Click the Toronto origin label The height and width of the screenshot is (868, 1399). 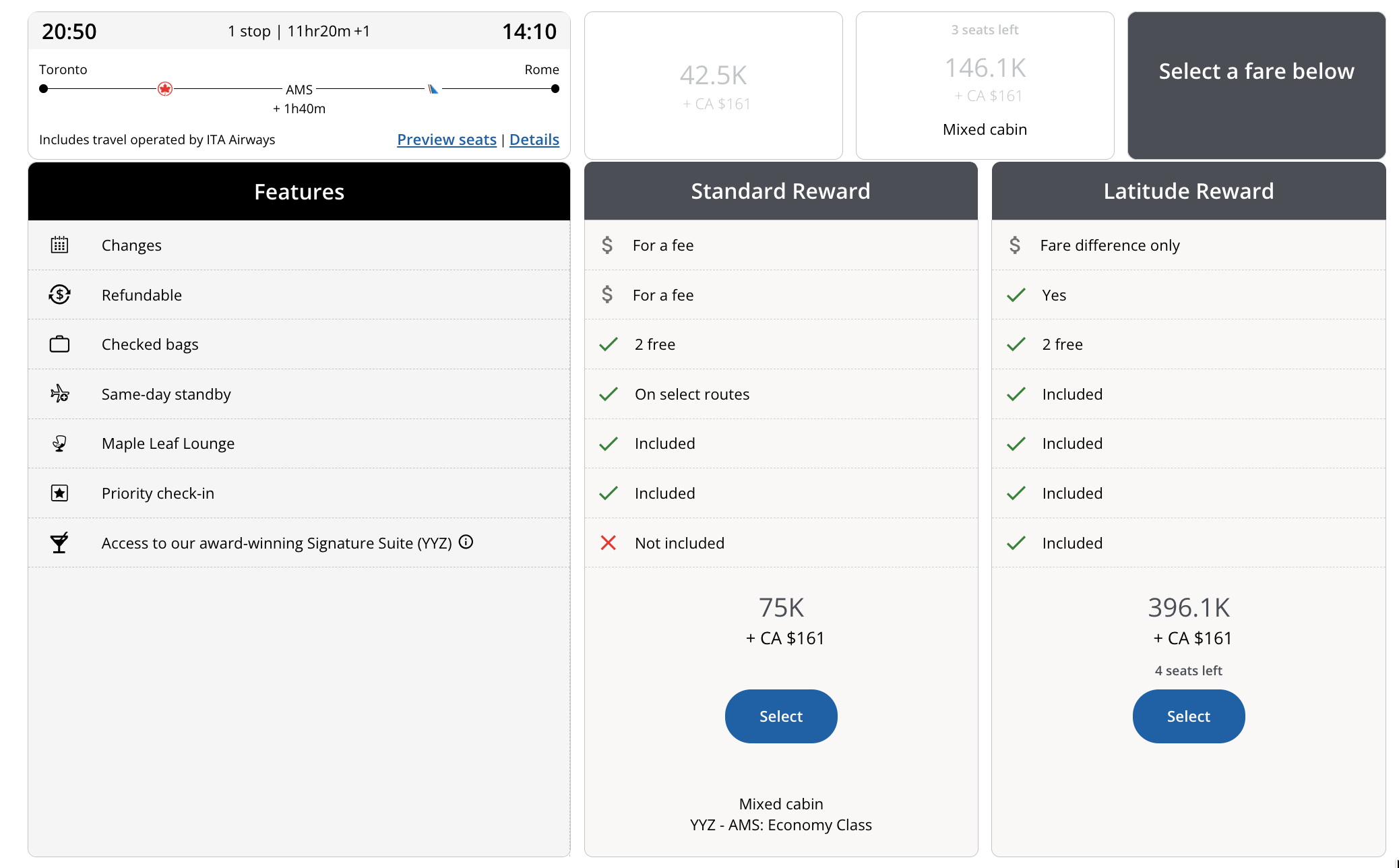click(x=63, y=69)
